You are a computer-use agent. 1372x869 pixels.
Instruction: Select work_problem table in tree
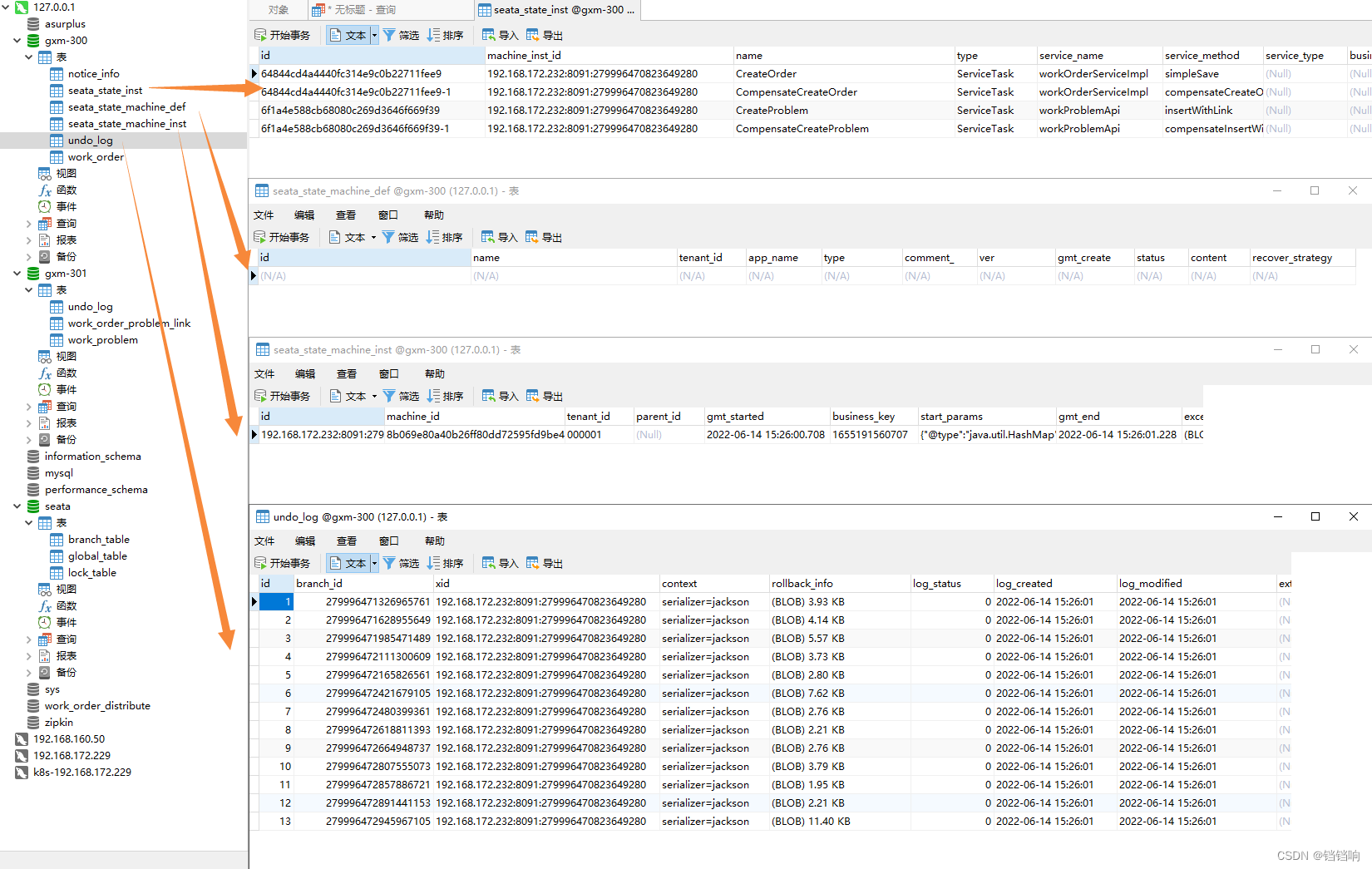click(103, 340)
